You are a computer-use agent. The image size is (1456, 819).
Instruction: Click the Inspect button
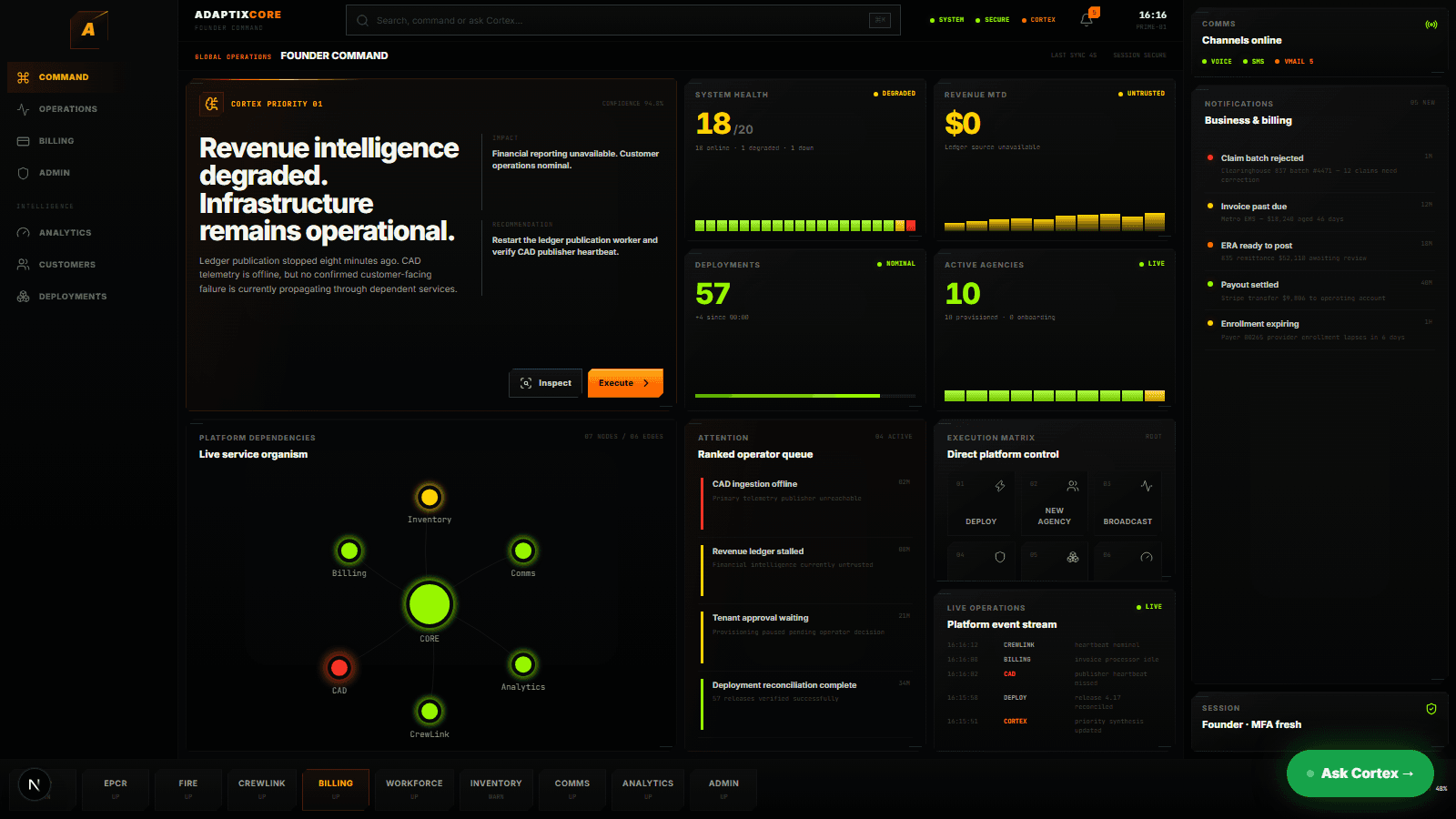[x=545, y=383]
